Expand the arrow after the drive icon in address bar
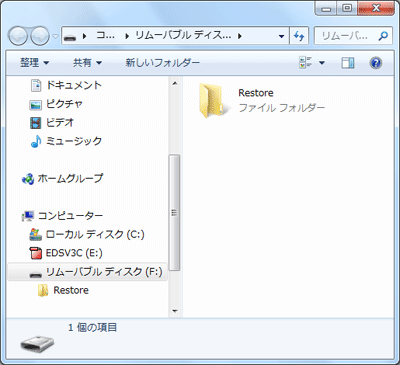Screen dimensions: 400x365 pyautogui.click(x=84, y=36)
